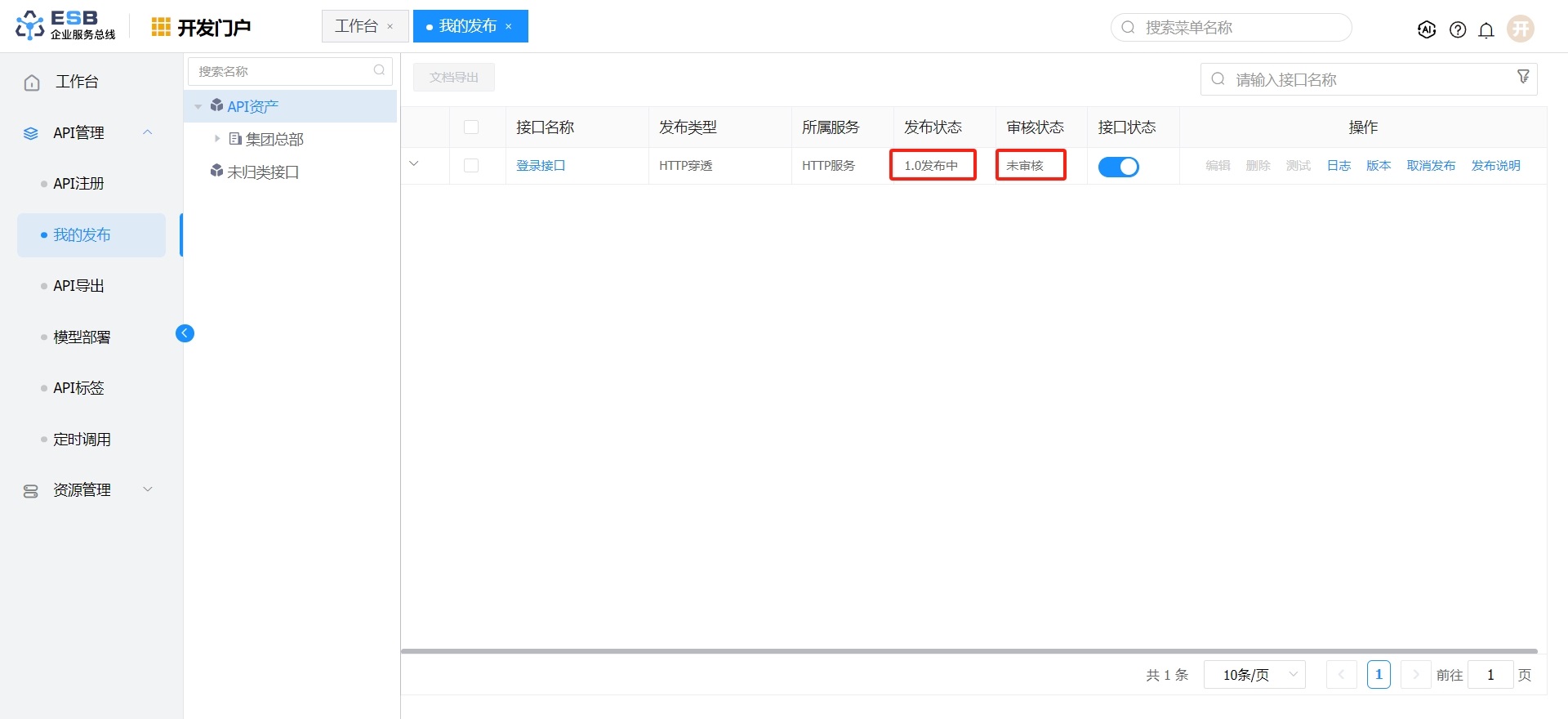Select 未归类接口 in the tree
1568x719 pixels.
[263, 172]
